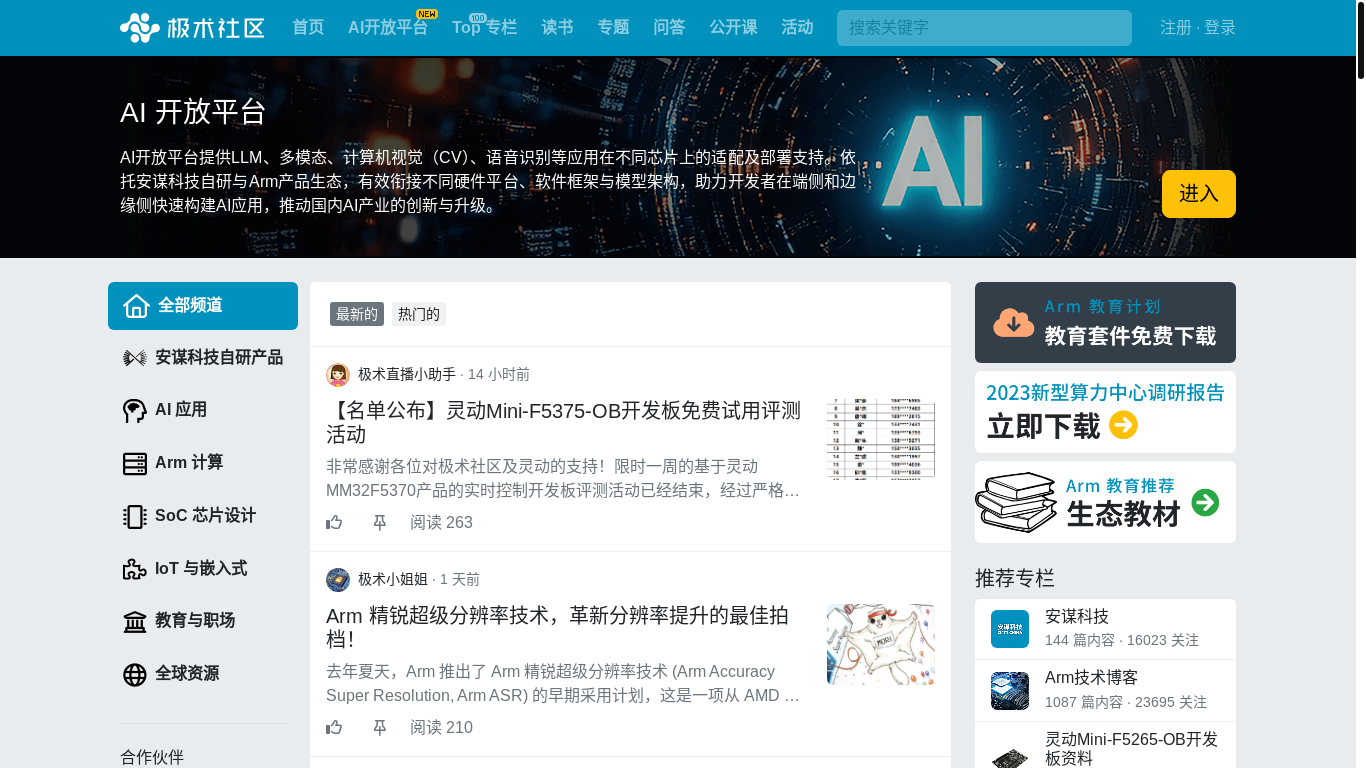The height and width of the screenshot is (768, 1366).
Task: Open 专题 in the navigation
Action: click(x=613, y=27)
